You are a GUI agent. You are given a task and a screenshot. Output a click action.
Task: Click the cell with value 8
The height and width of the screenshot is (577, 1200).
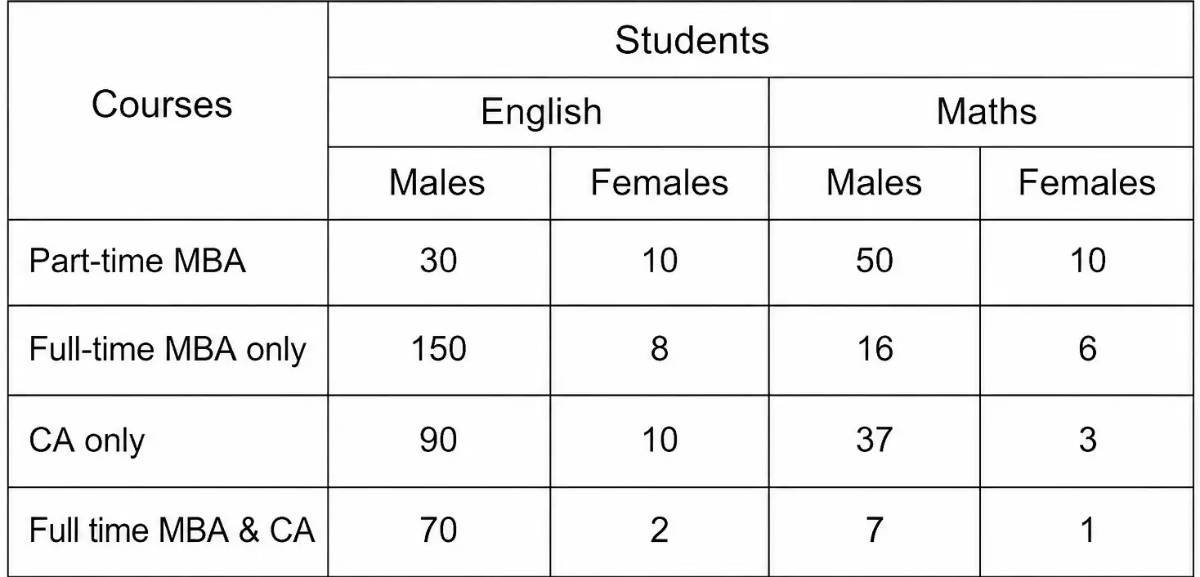point(659,350)
